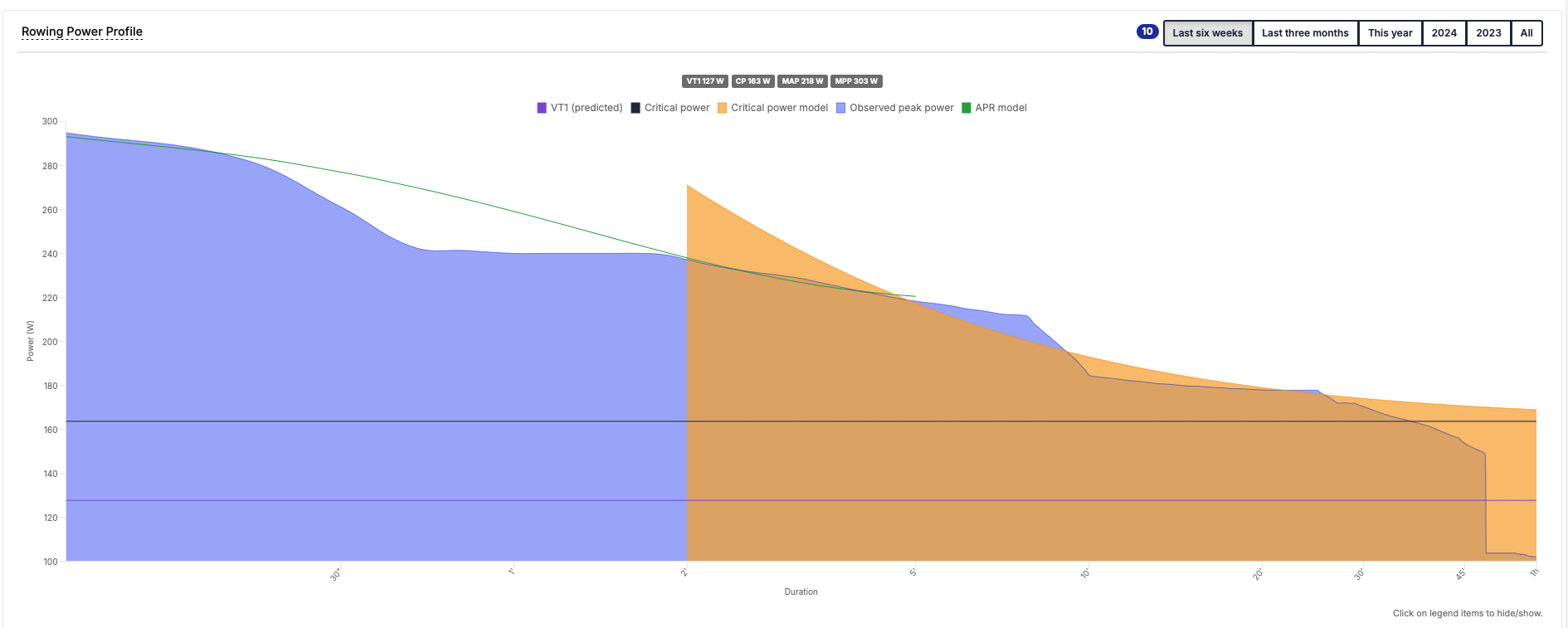The width and height of the screenshot is (1568, 628).
Task: Click the CP 163 W badge
Action: point(753,81)
